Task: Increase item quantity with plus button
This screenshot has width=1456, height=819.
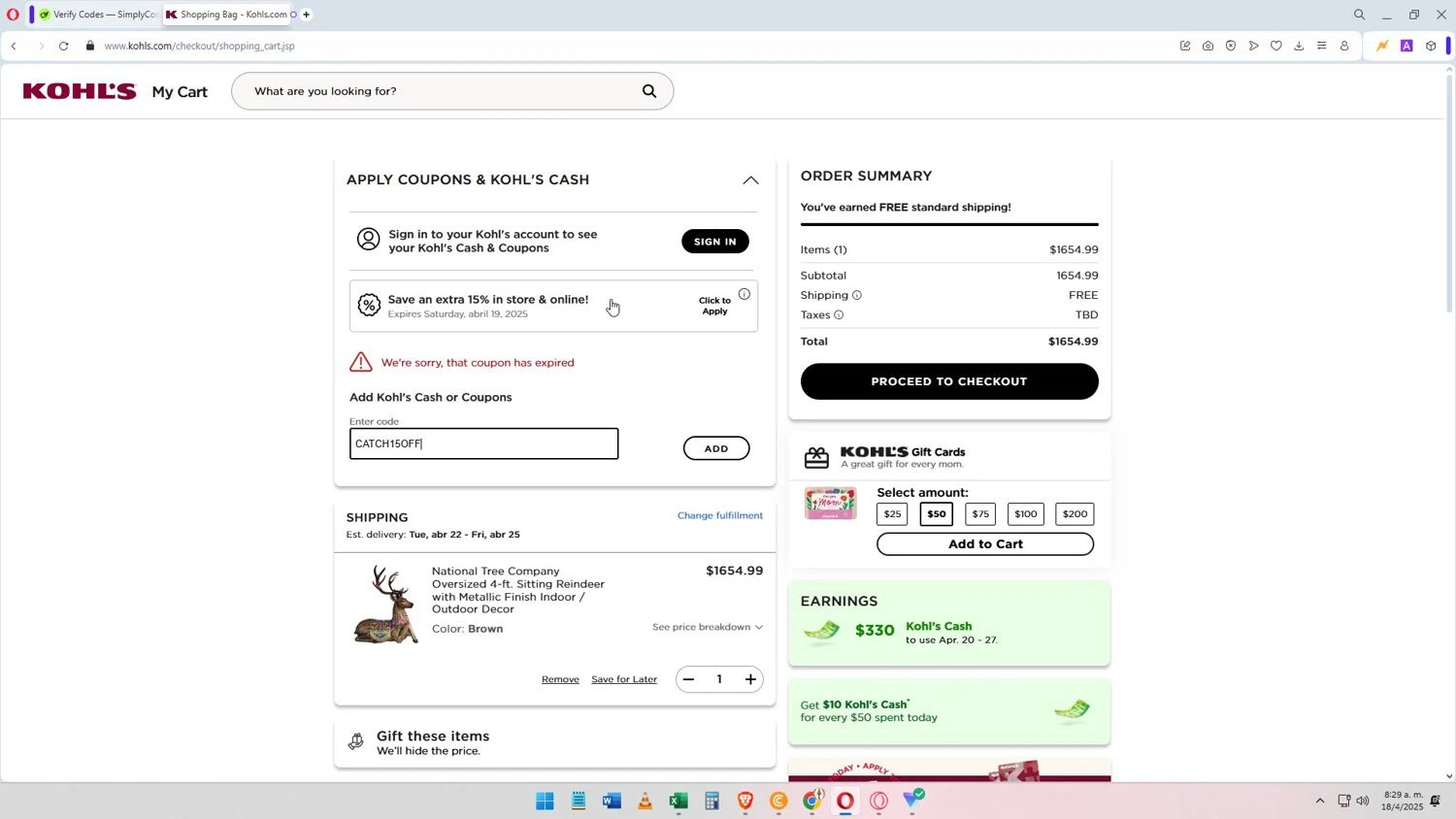Action: pos(750,679)
